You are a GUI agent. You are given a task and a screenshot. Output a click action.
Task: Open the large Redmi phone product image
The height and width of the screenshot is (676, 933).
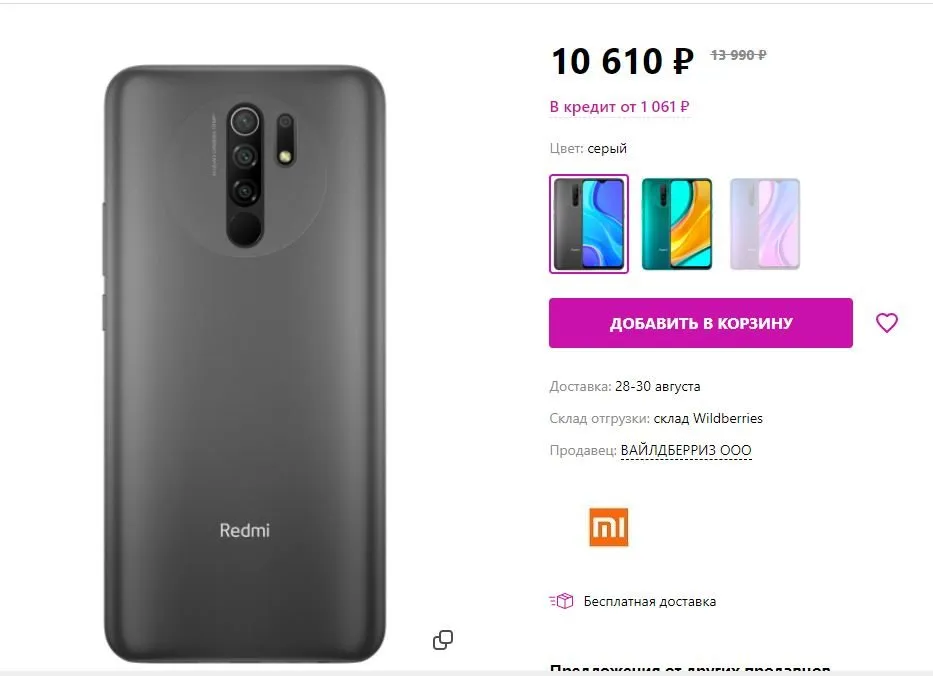(x=245, y=364)
